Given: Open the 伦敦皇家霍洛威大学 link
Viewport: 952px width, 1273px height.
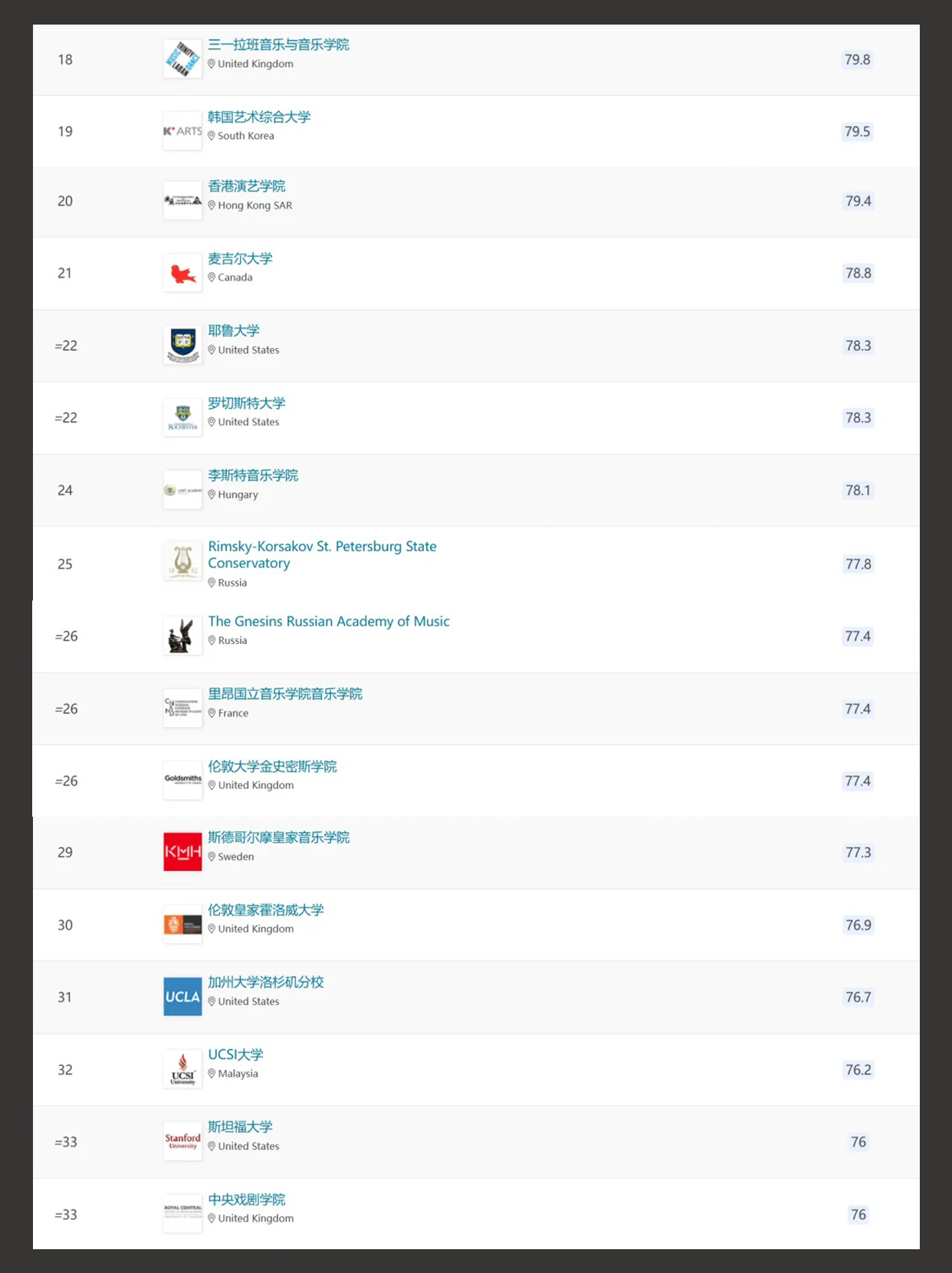Looking at the screenshot, I should click(x=266, y=910).
